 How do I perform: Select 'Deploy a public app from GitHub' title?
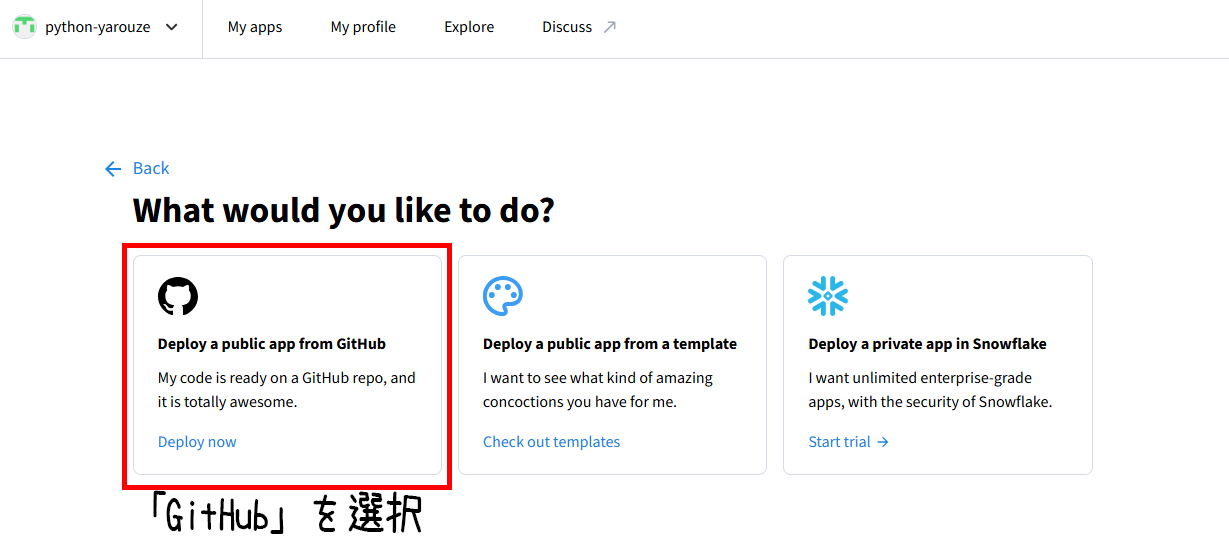coord(272,344)
